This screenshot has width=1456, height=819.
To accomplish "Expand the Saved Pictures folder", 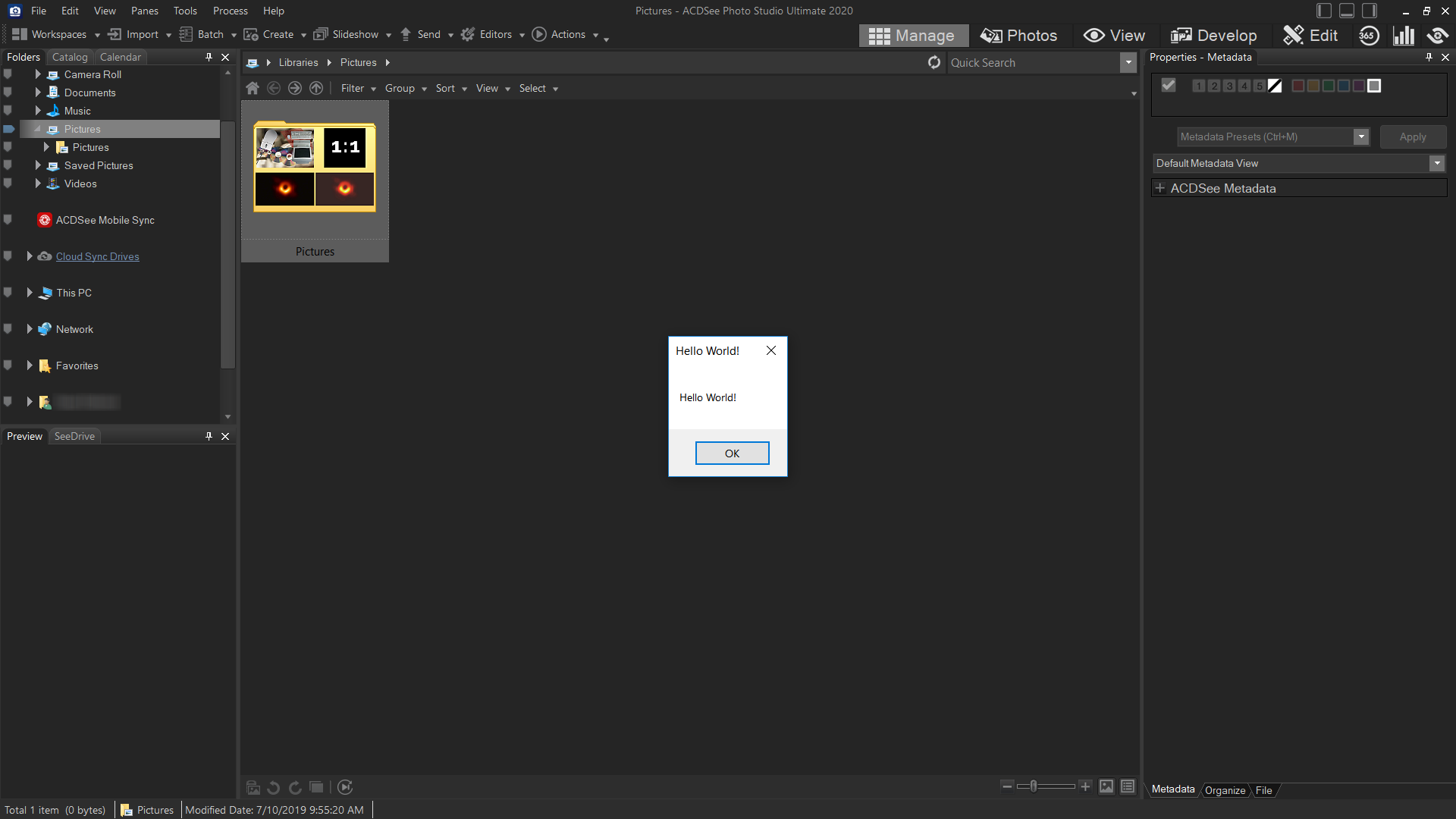I will pos(38,165).
